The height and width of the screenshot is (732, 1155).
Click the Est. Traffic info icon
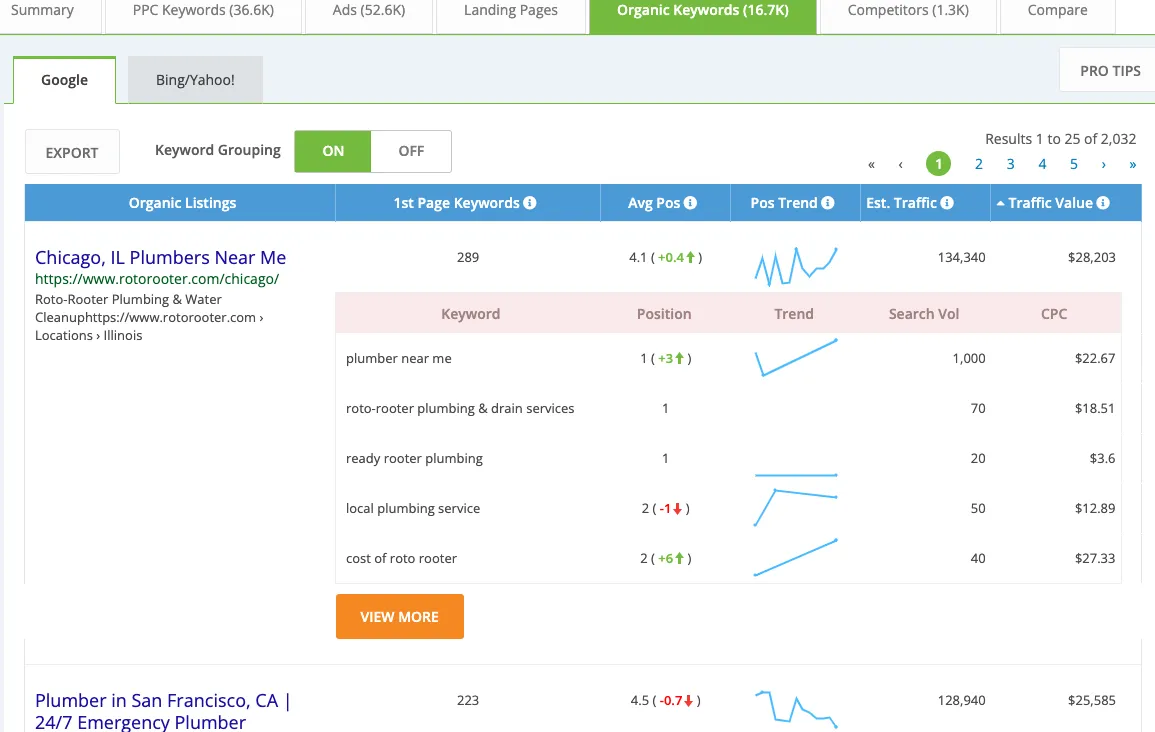pyautogui.click(x=947, y=203)
